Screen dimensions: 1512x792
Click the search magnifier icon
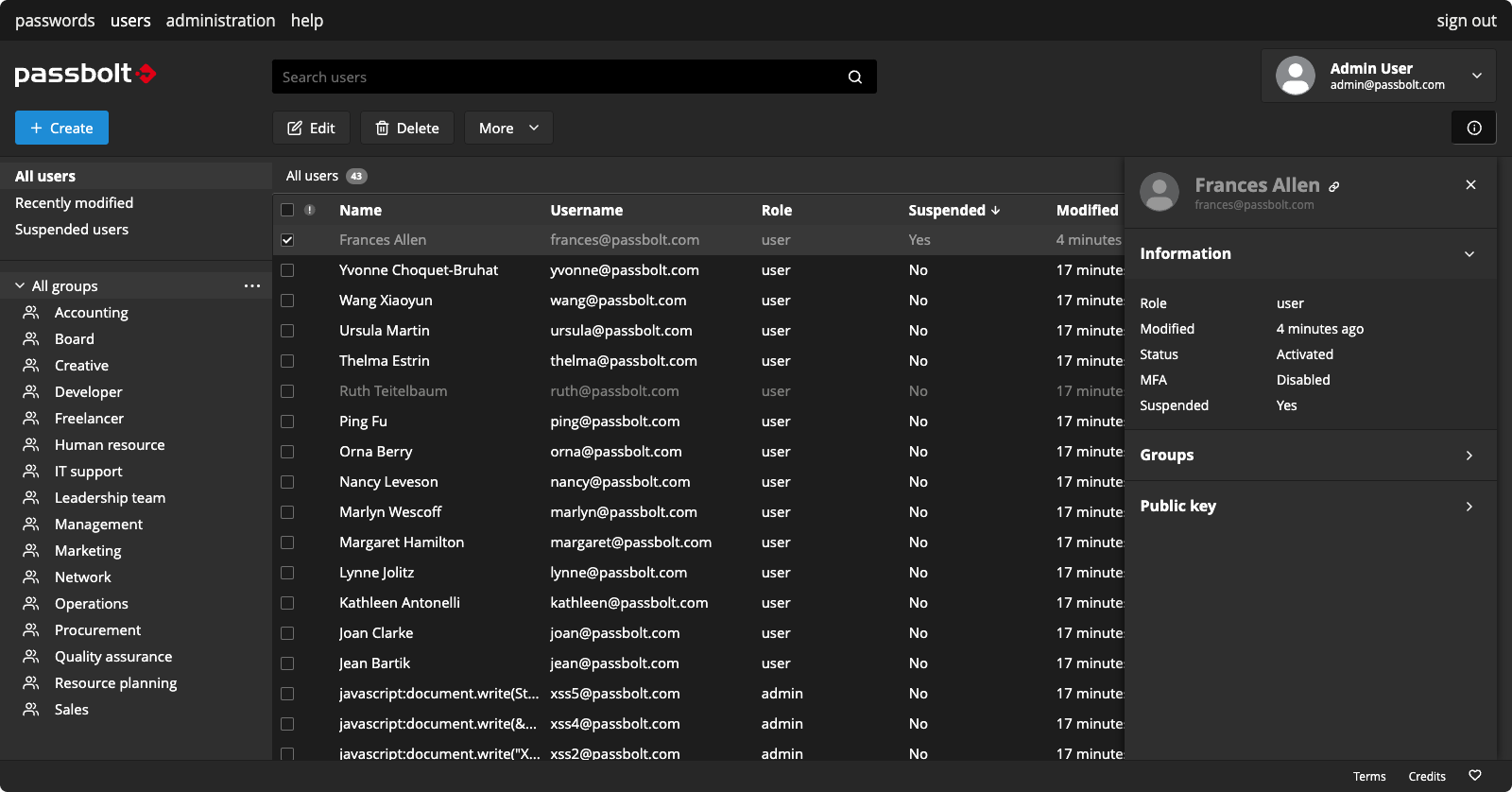855,77
